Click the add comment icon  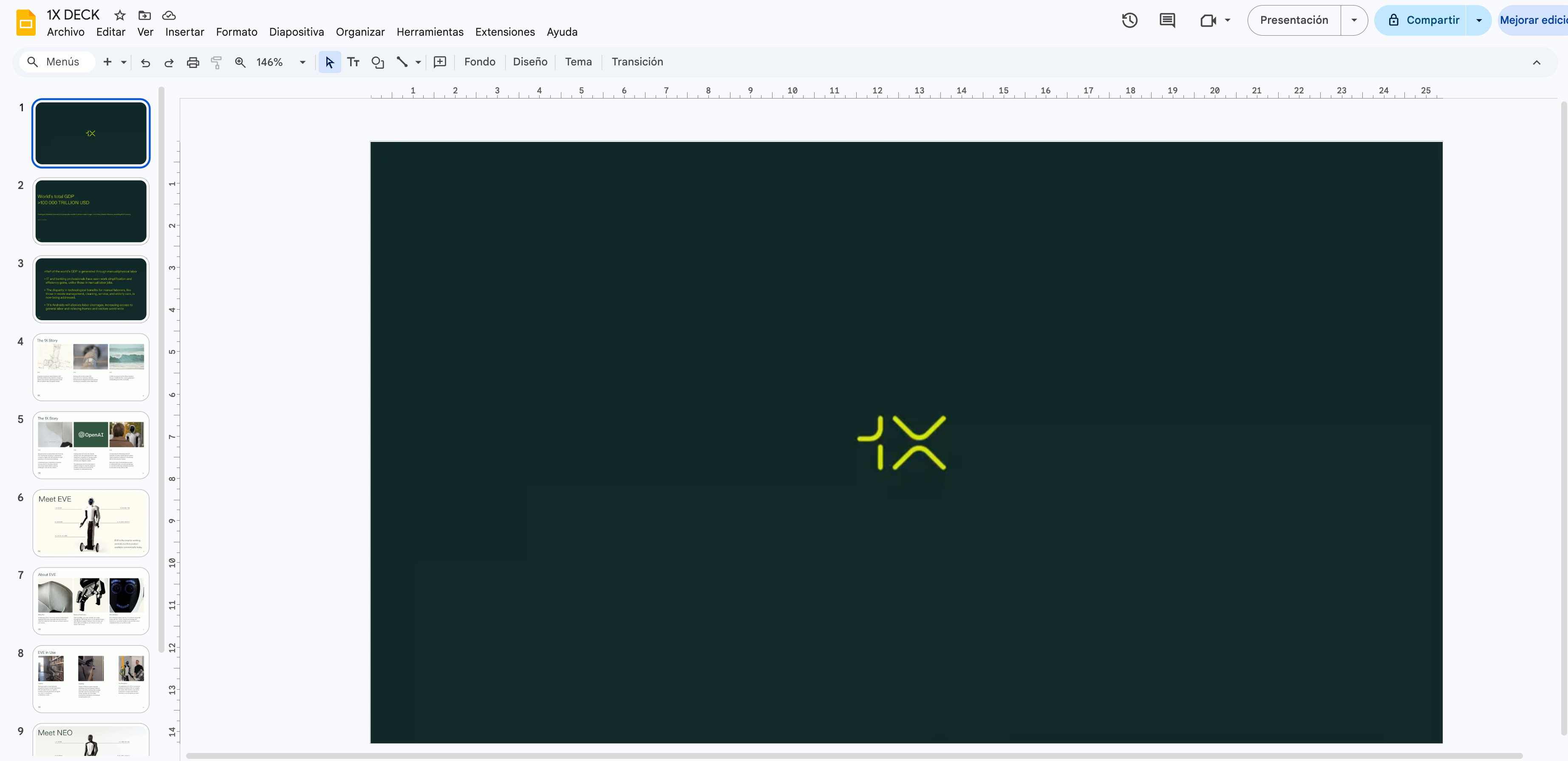(x=439, y=62)
